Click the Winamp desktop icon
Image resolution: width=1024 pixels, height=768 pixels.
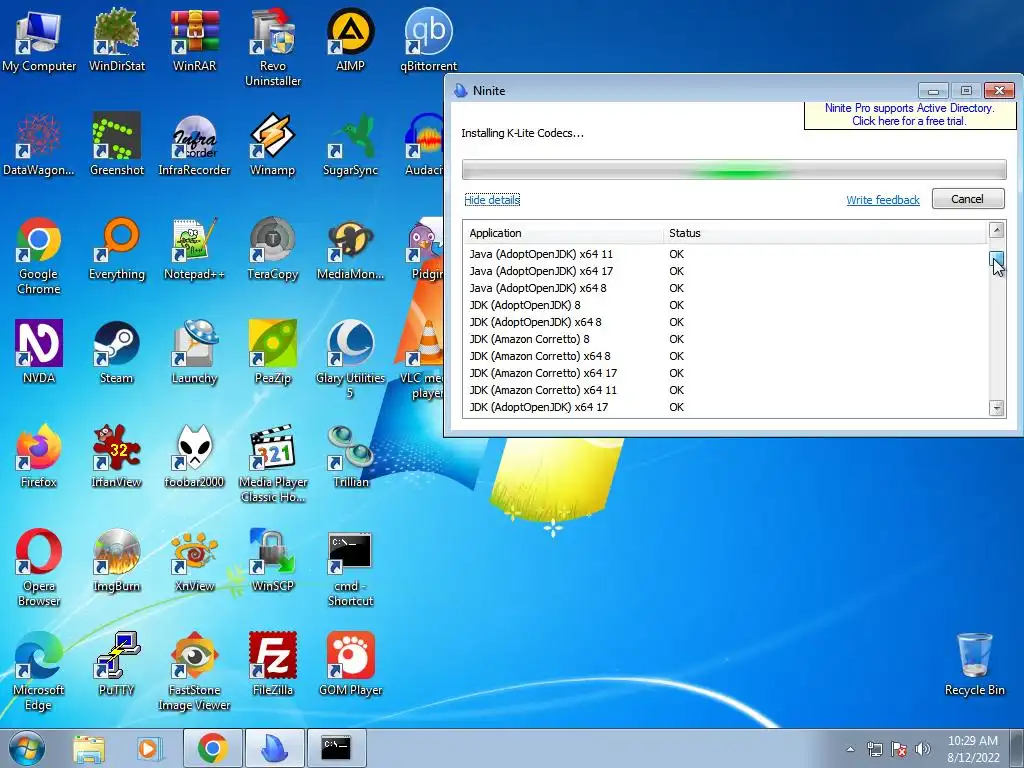[x=272, y=145]
